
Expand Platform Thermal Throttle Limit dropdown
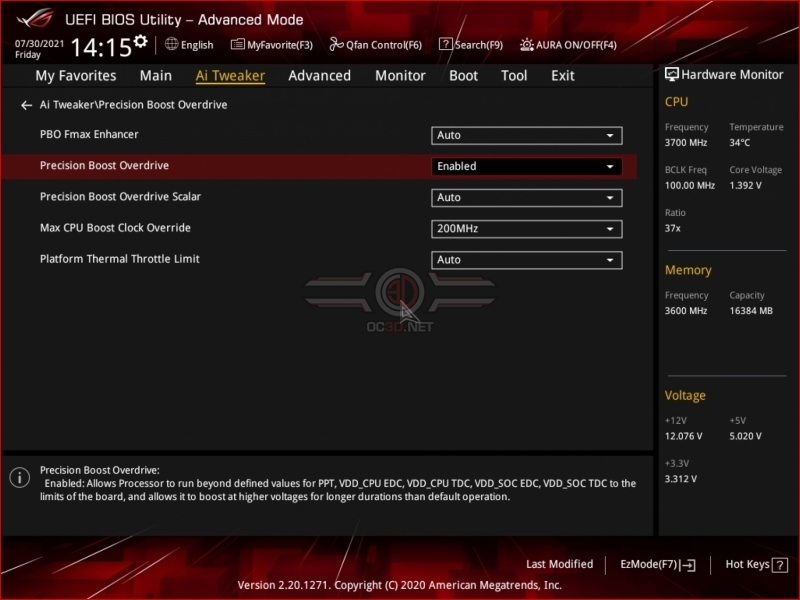tap(527, 260)
